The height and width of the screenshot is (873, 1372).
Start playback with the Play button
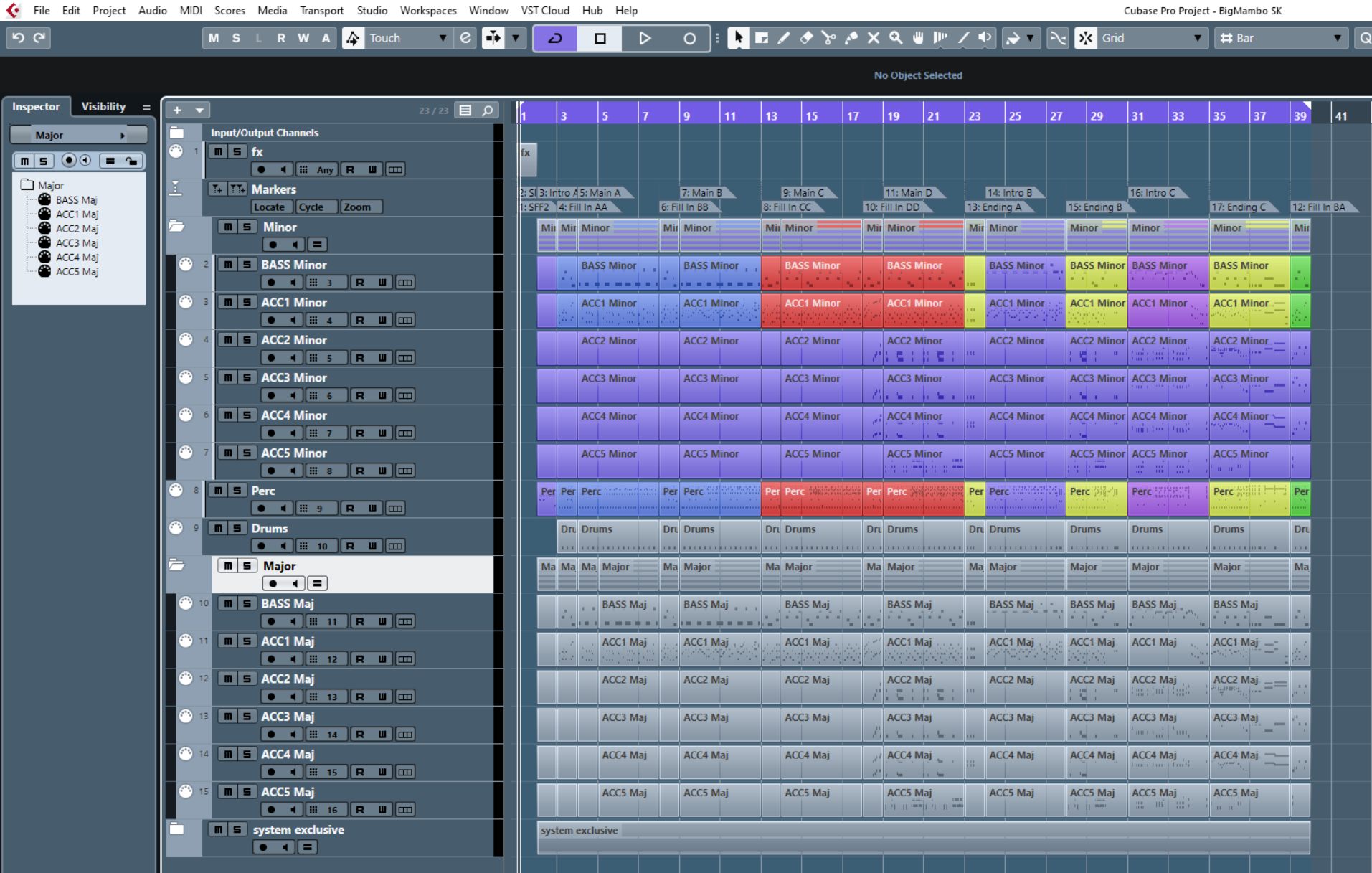[x=645, y=38]
